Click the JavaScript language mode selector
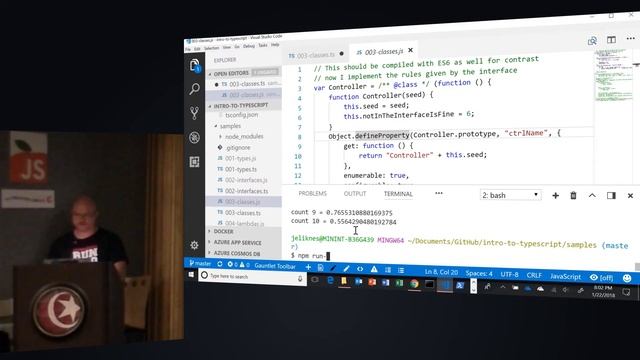Image resolution: width=640 pixels, height=360 pixels. (x=565, y=276)
